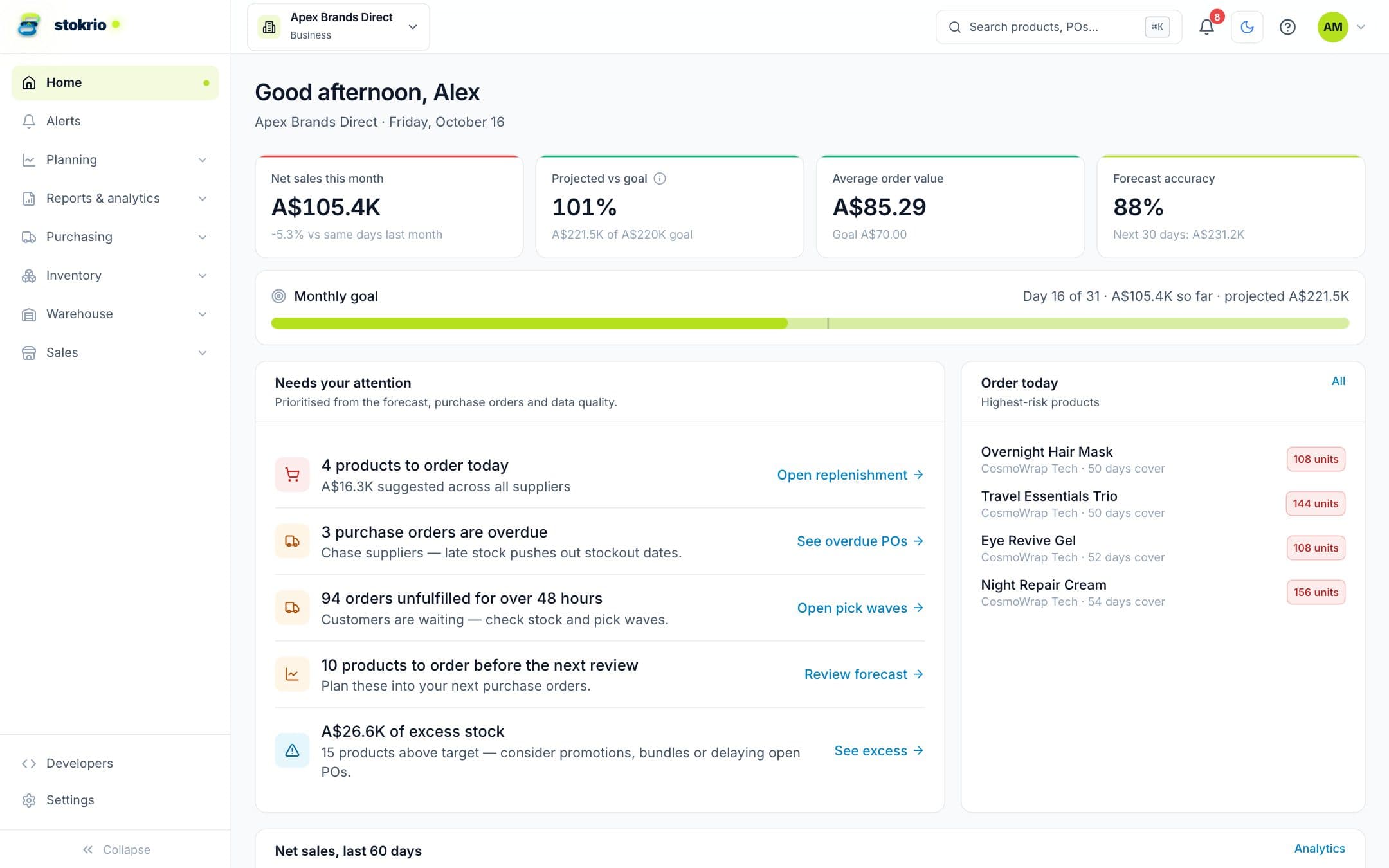Toggle dark mode with the moon icon
The width and height of the screenshot is (1389, 868).
(1247, 26)
